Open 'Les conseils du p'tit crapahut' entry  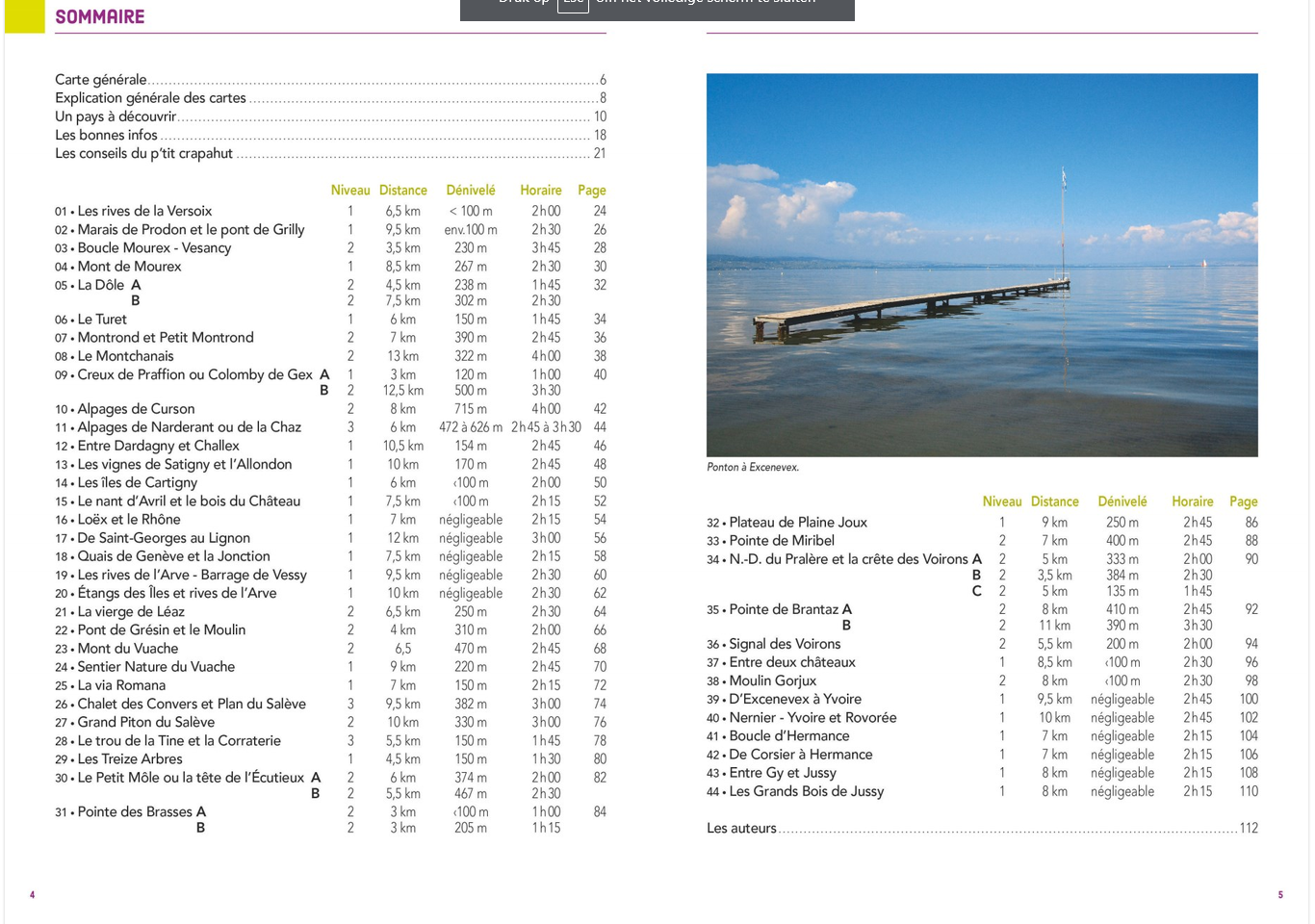click(x=143, y=153)
